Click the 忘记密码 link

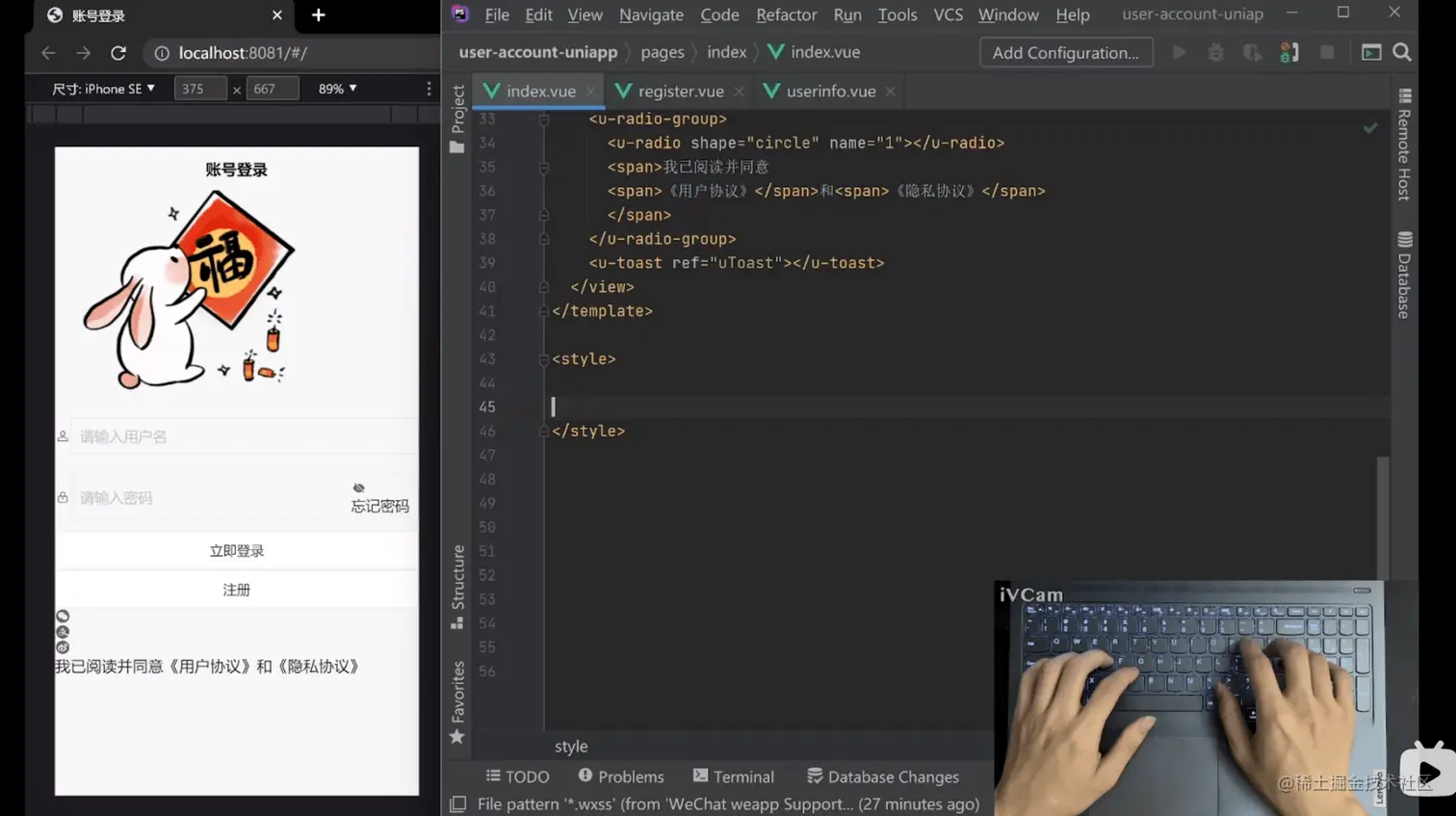click(378, 505)
